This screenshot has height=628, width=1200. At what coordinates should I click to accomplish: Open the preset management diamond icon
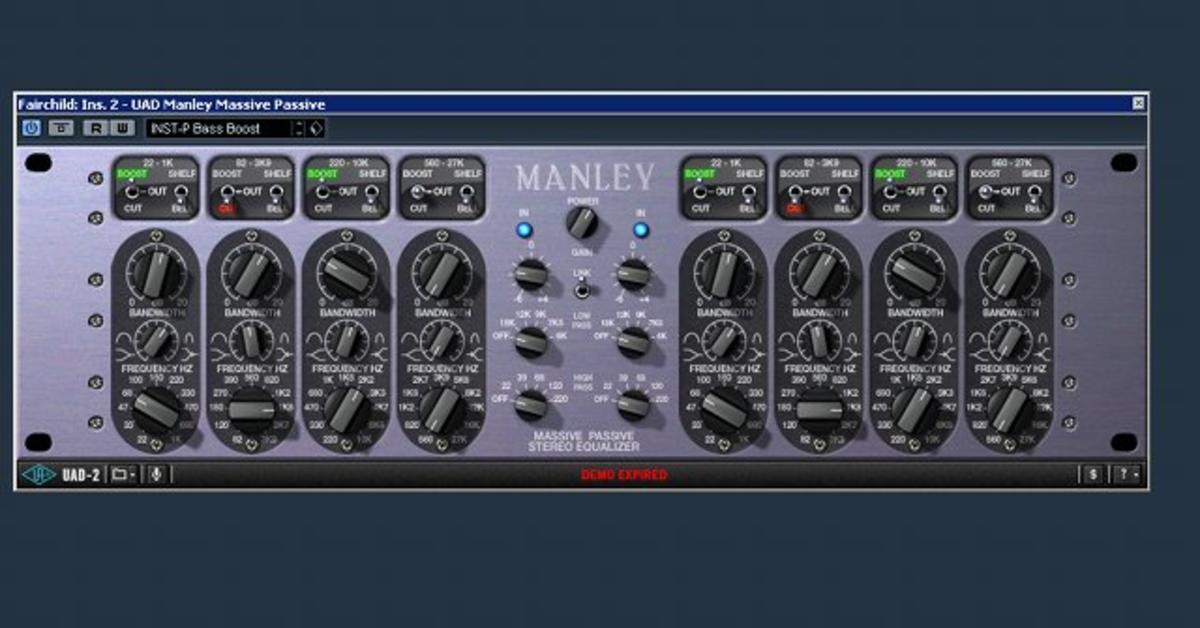point(316,128)
